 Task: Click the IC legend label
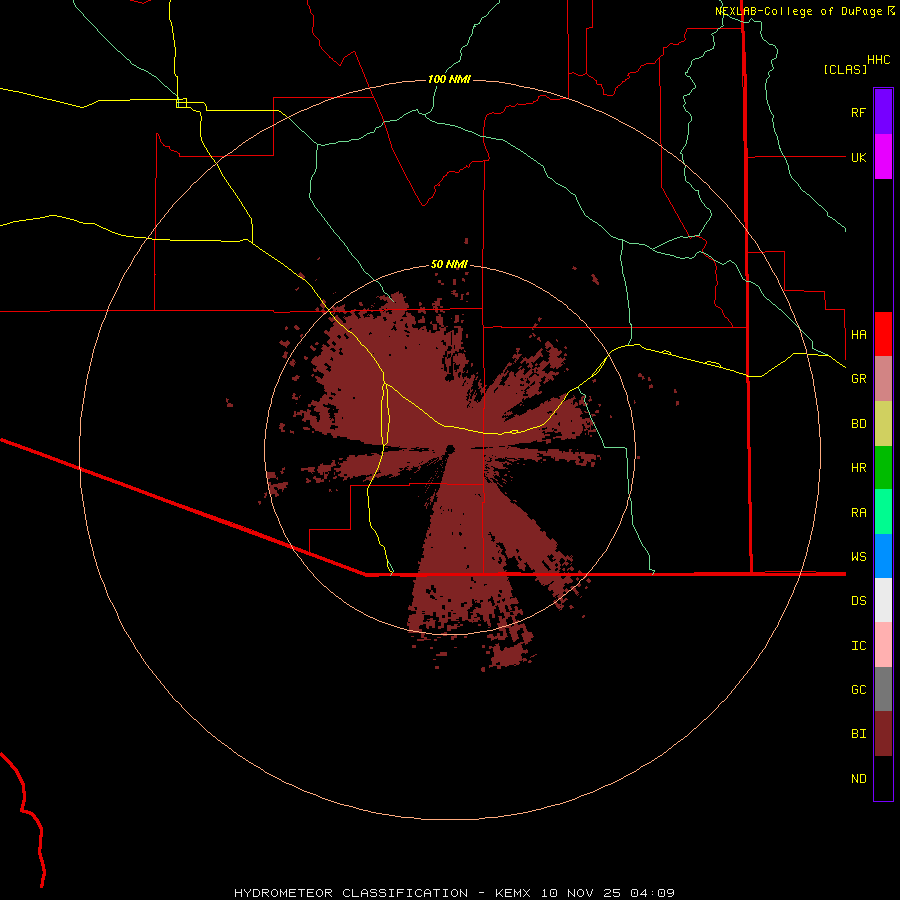tap(858, 646)
